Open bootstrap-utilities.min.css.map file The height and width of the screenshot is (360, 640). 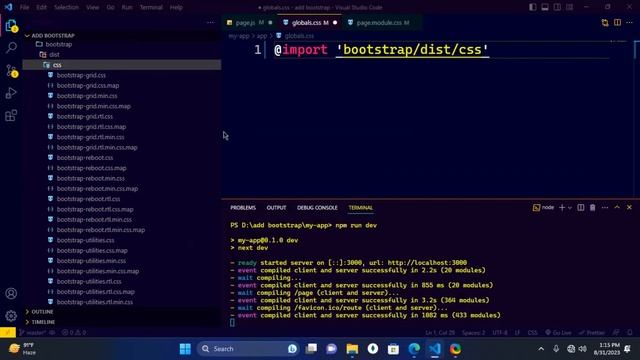point(98,271)
